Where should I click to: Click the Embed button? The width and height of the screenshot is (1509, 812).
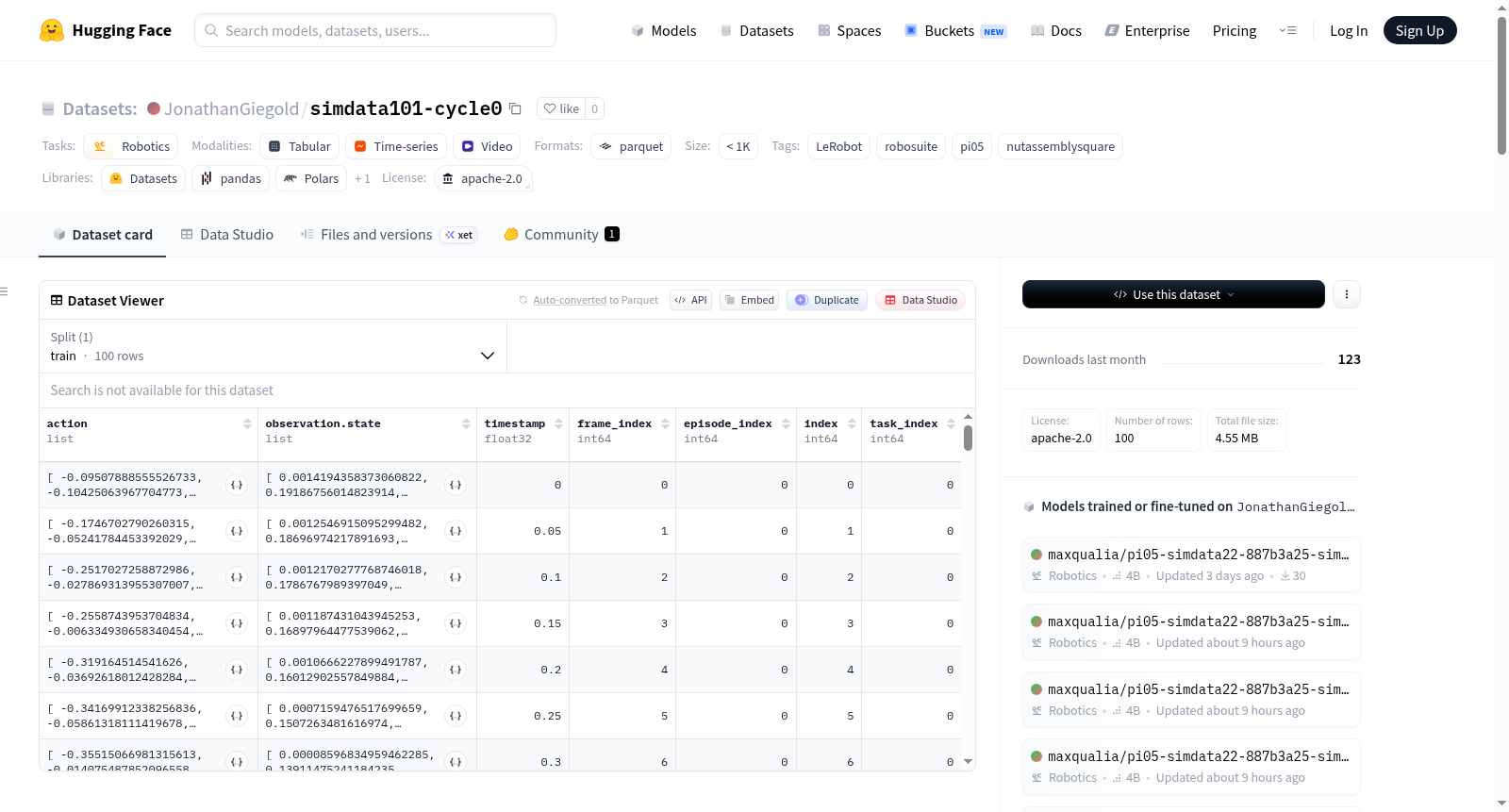tap(749, 300)
